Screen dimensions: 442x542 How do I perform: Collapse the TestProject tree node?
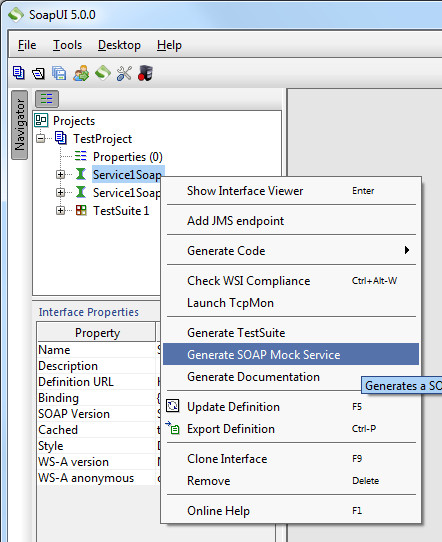tap(41, 138)
